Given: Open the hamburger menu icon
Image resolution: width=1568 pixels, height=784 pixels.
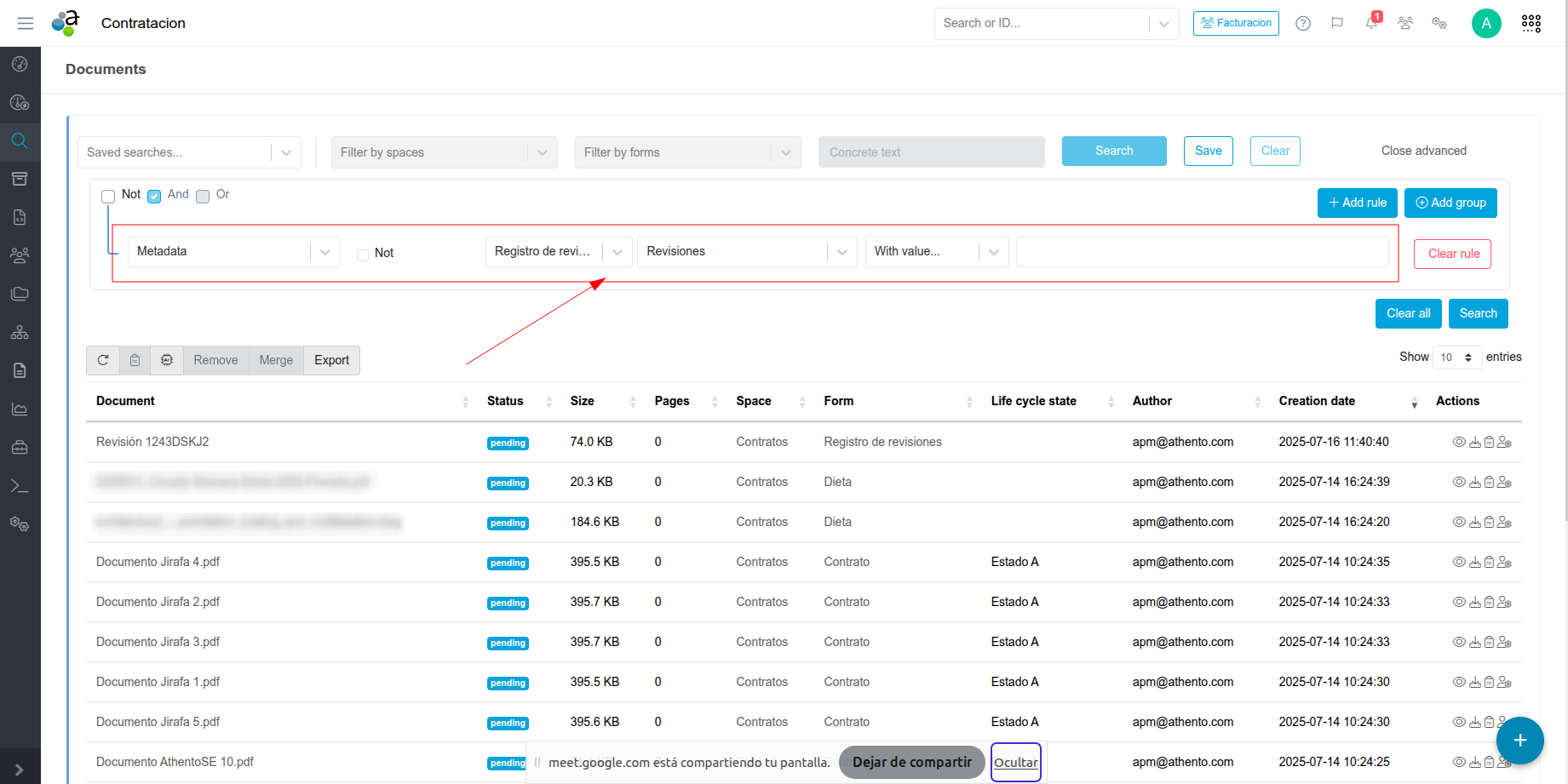Looking at the screenshot, I should (x=26, y=23).
